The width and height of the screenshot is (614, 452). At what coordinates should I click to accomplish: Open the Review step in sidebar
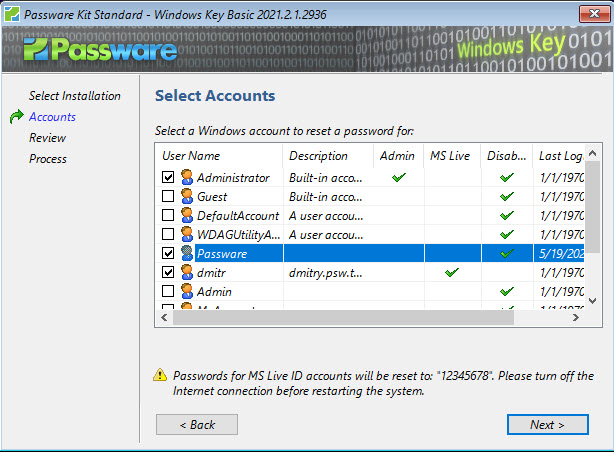click(x=47, y=138)
